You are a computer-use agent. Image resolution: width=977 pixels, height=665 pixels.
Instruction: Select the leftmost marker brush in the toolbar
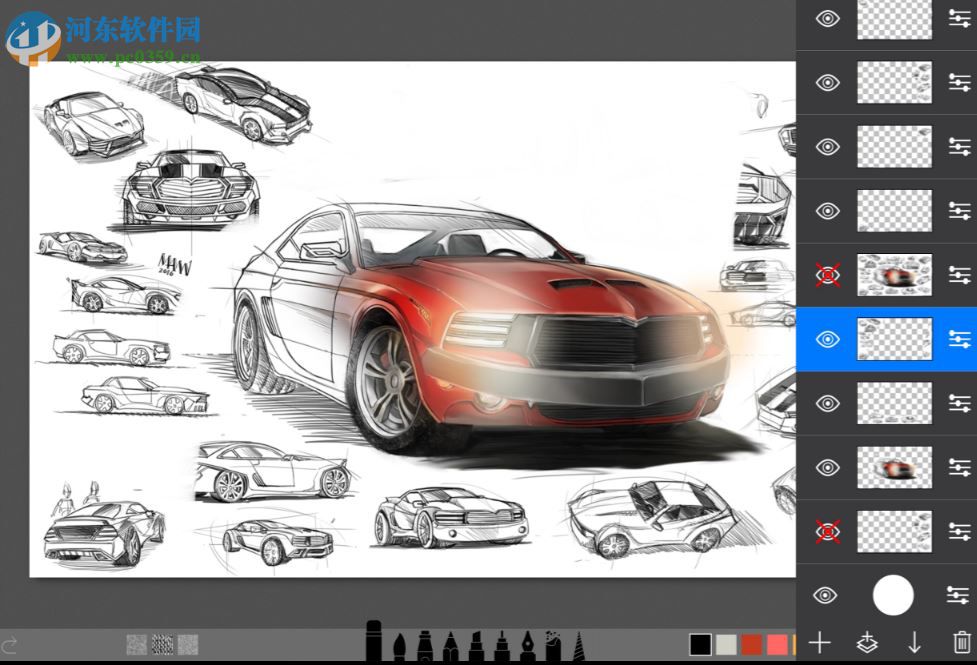375,640
